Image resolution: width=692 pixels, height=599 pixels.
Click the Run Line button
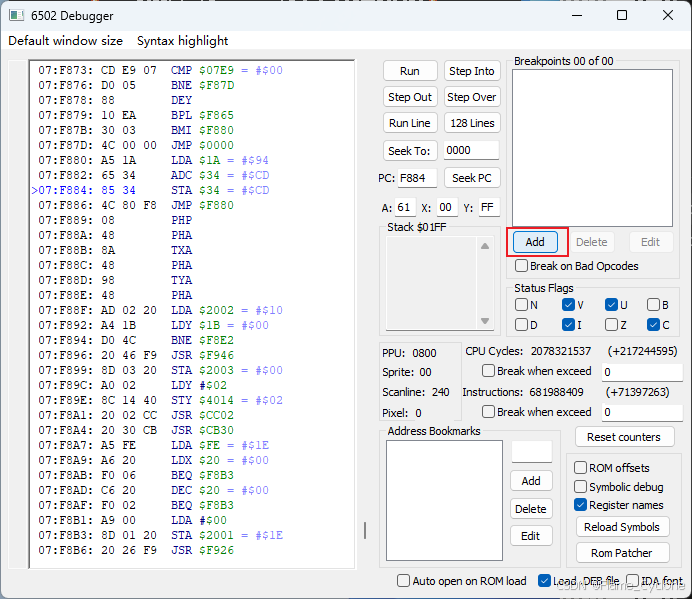tap(410, 123)
